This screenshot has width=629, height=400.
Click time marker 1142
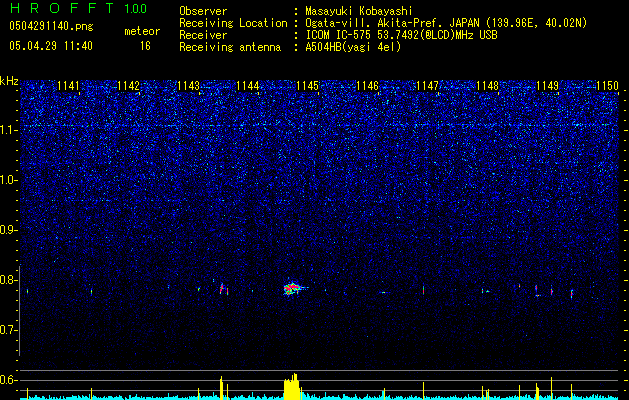(x=128, y=86)
